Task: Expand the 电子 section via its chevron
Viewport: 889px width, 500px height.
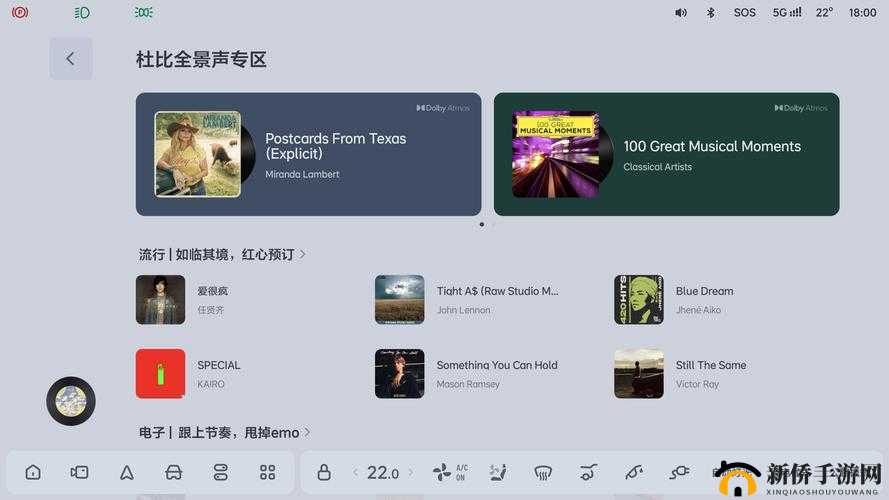Action: point(307,432)
